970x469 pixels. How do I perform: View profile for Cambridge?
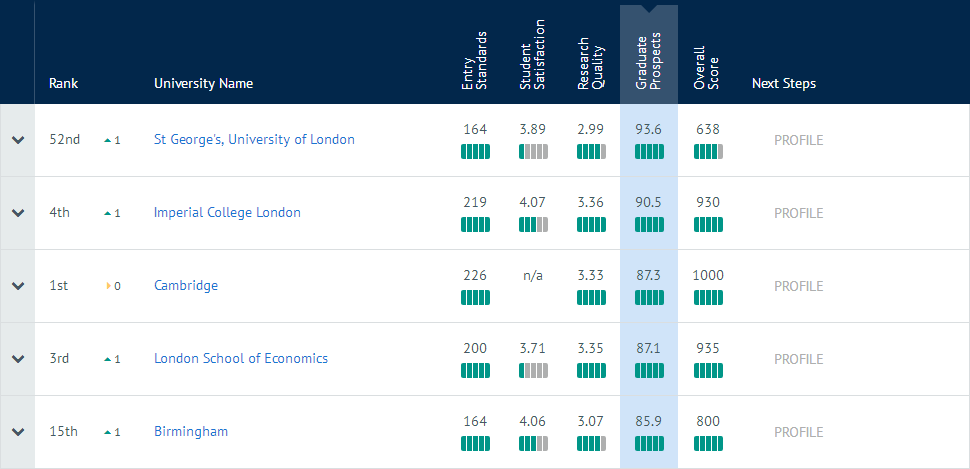coord(798,286)
